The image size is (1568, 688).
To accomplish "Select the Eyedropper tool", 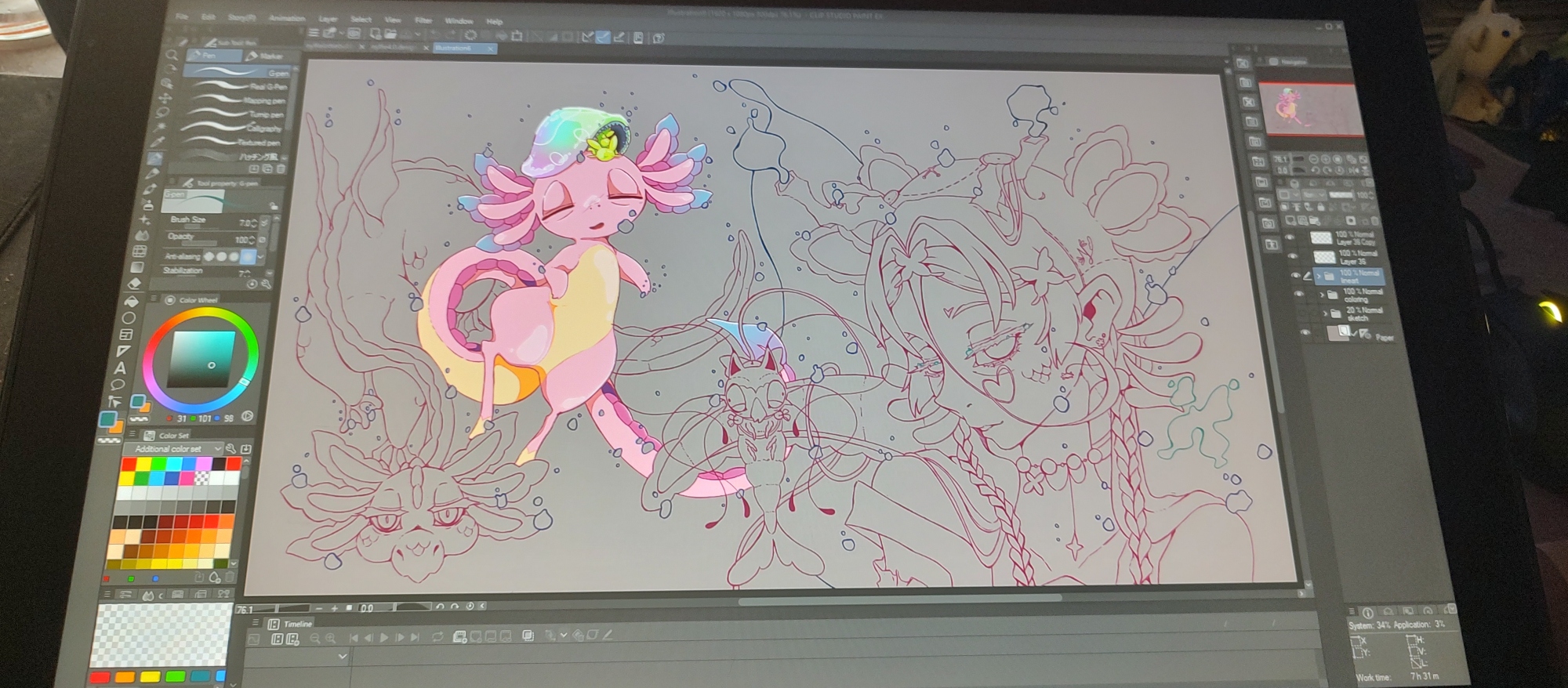I will [159, 142].
